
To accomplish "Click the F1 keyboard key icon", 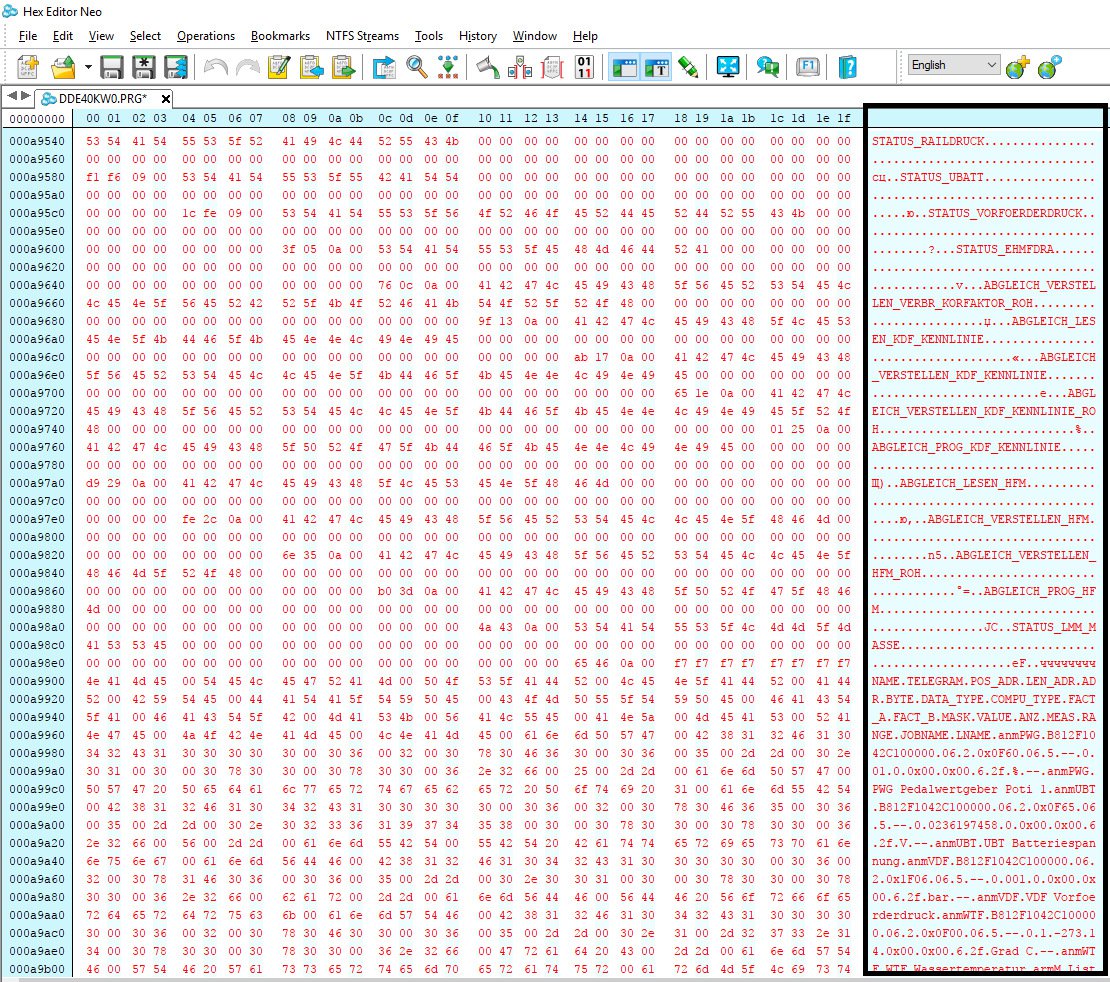I will [807, 67].
